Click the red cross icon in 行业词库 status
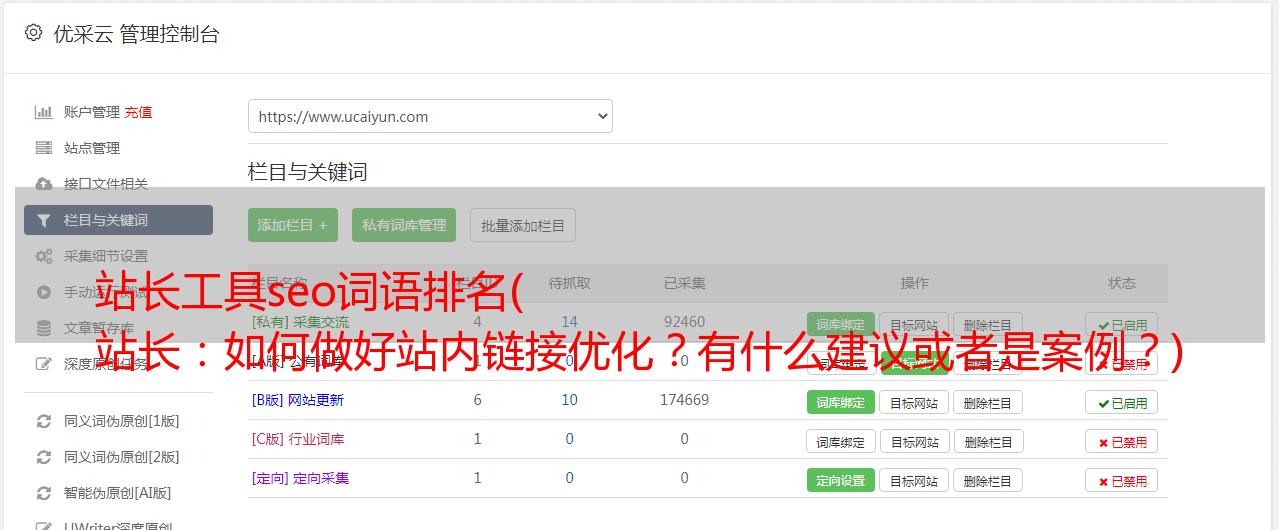This screenshot has height=530, width=1279. (x=1103, y=442)
